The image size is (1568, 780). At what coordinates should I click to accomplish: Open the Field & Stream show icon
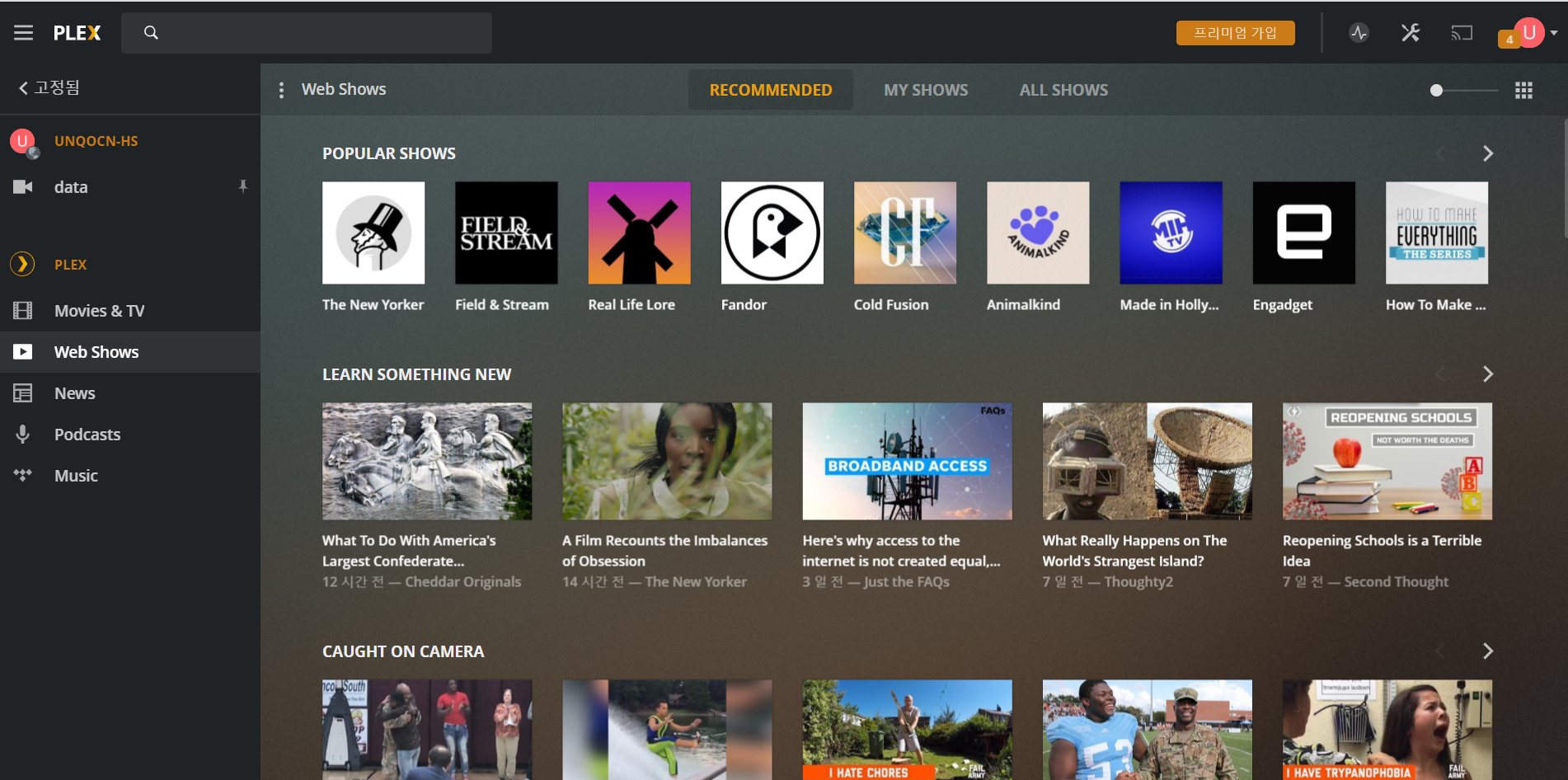coord(506,233)
